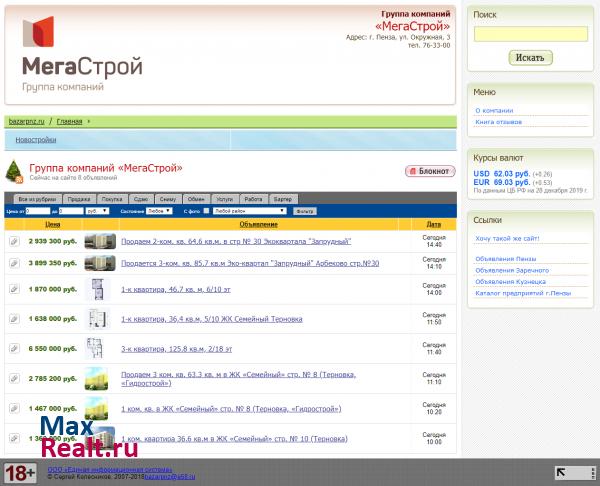Open listing '1-к квартира, 46,7 кв. м, 6/10 эт'
Viewport: 600px width, 486px height.
pyautogui.click(x=176, y=289)
